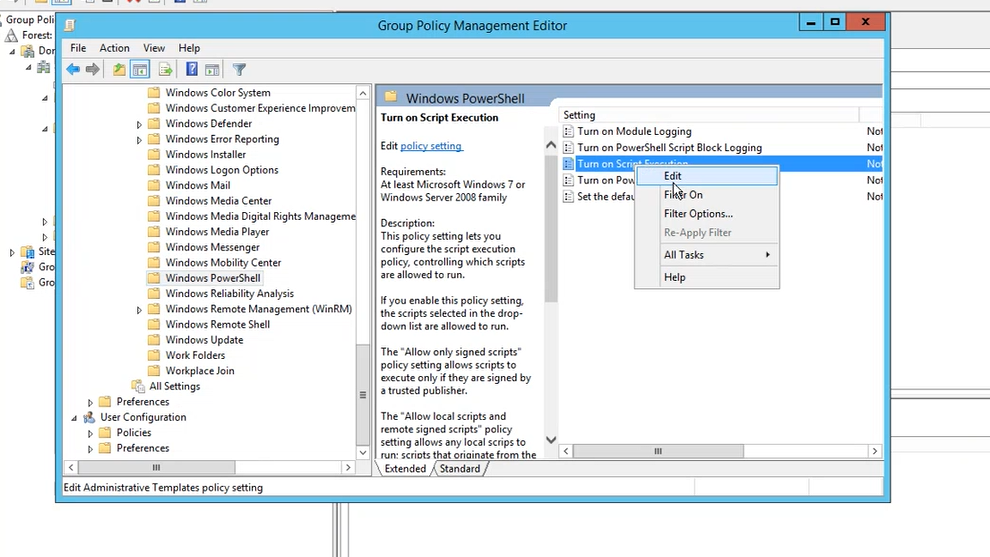The image size is (990, 557).
Task: Select the All Settings tree icon
Action: click(x=138, y=386)
